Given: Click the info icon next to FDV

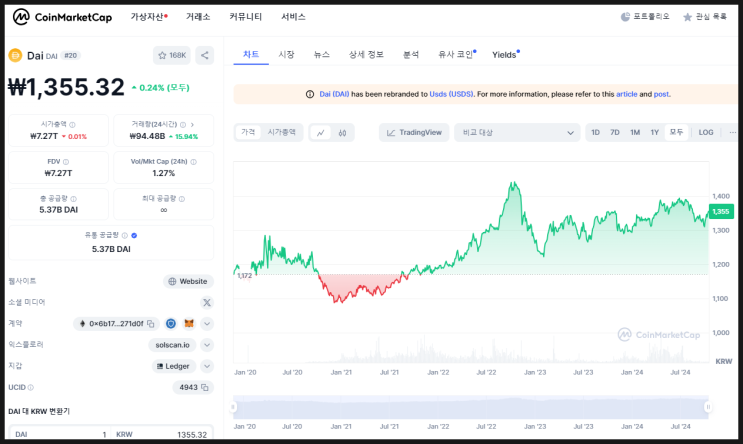Looking at the screenshot, I should pos(66,162).
